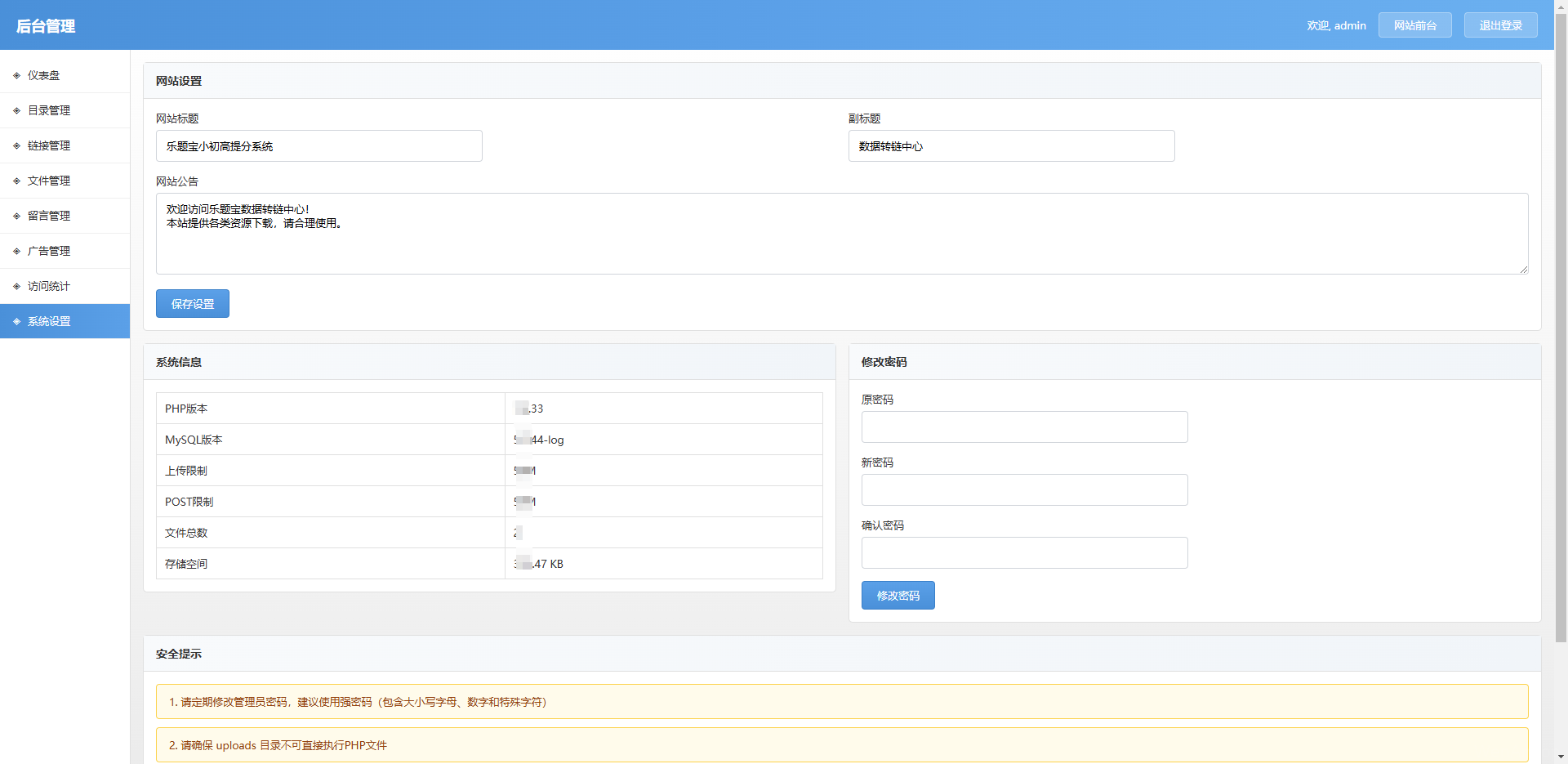Open 访问统计 from the sidebar
The height and width of the screenshot is (764, 1568).
point(49,286)
